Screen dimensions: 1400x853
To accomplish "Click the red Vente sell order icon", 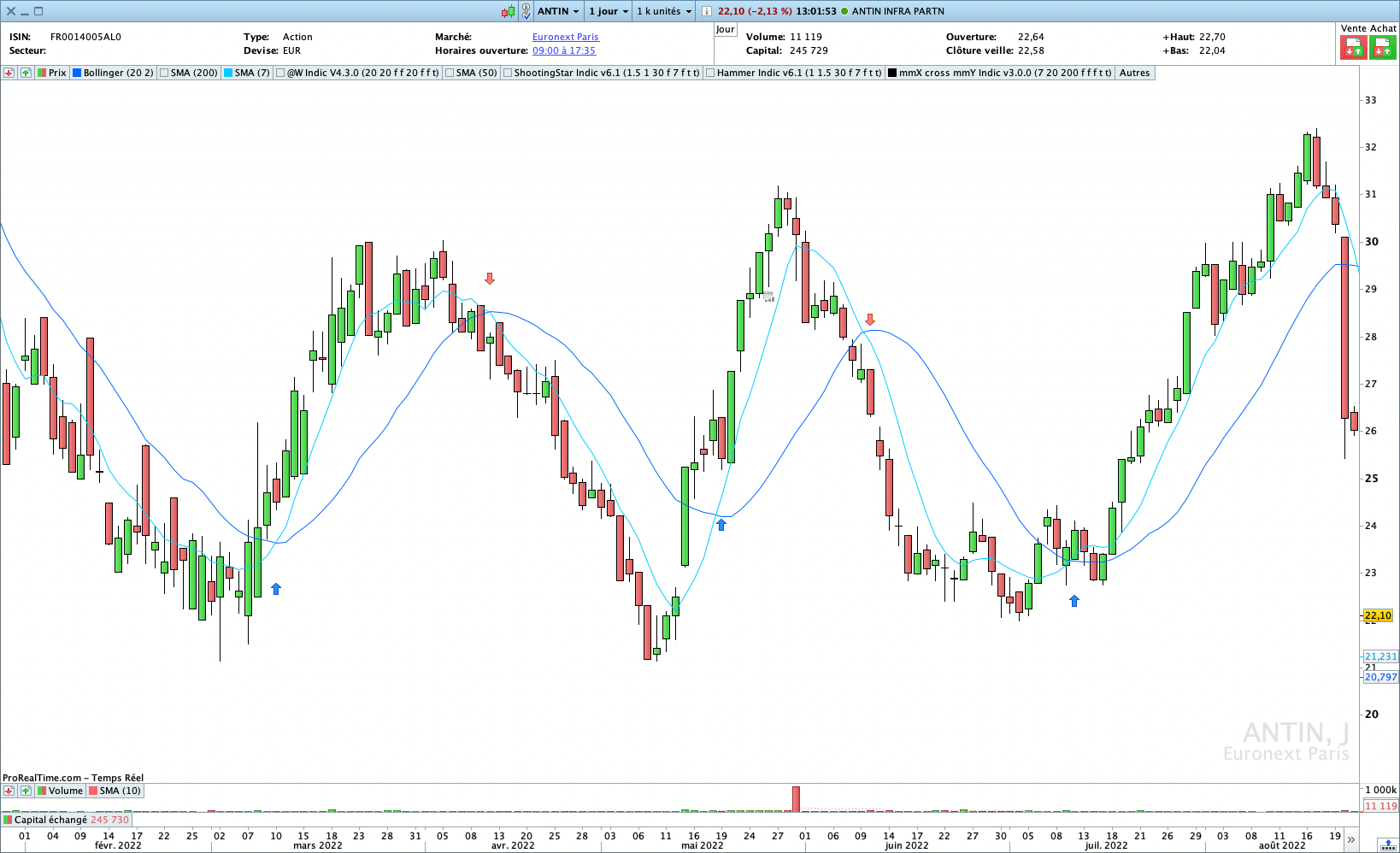I will 1353,48.
